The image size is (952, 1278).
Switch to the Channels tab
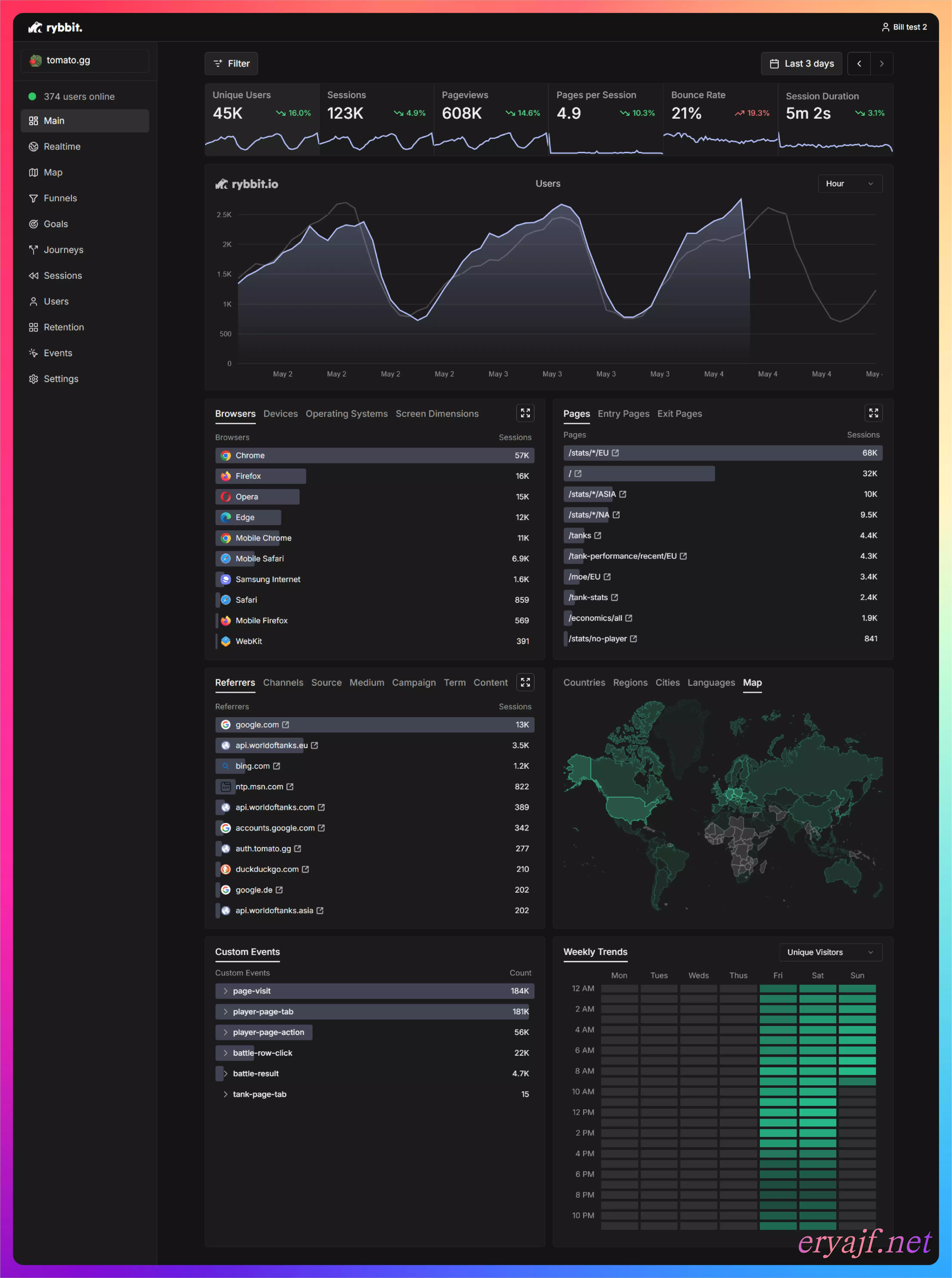click(283, 682)
